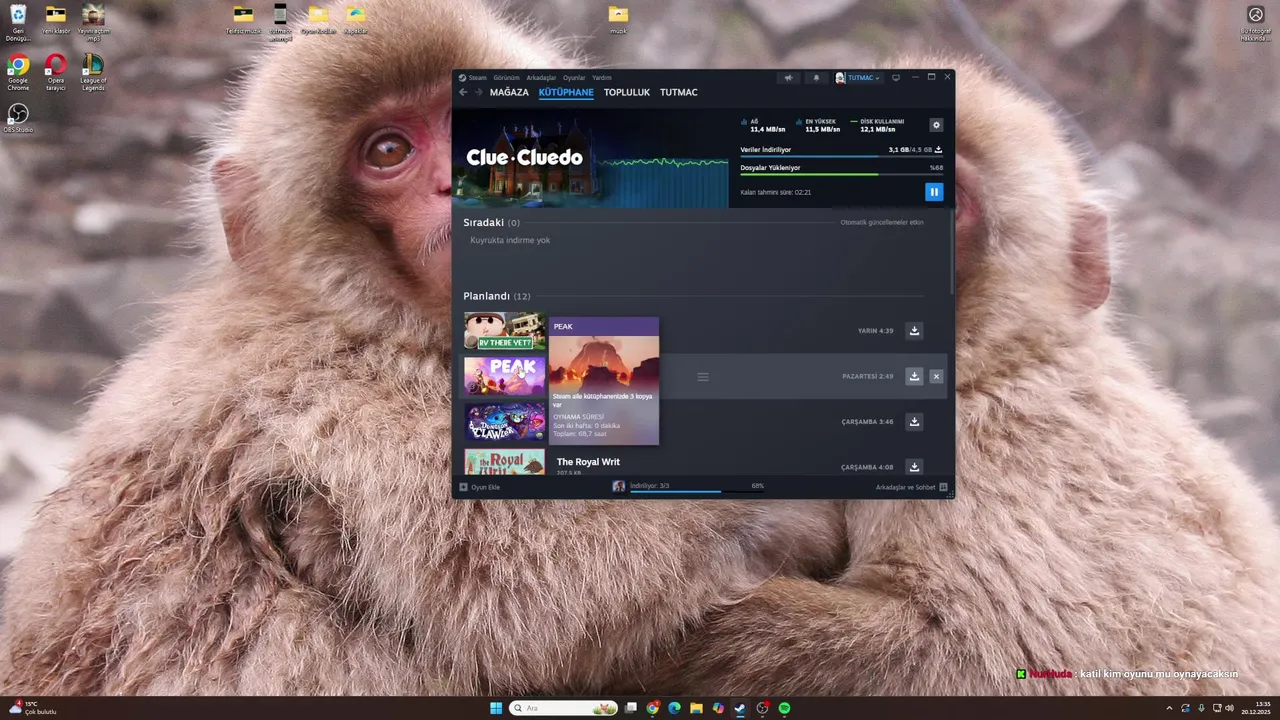
Task: Open Geri Dönüşüm recycle bin icon
Action: 18,22
